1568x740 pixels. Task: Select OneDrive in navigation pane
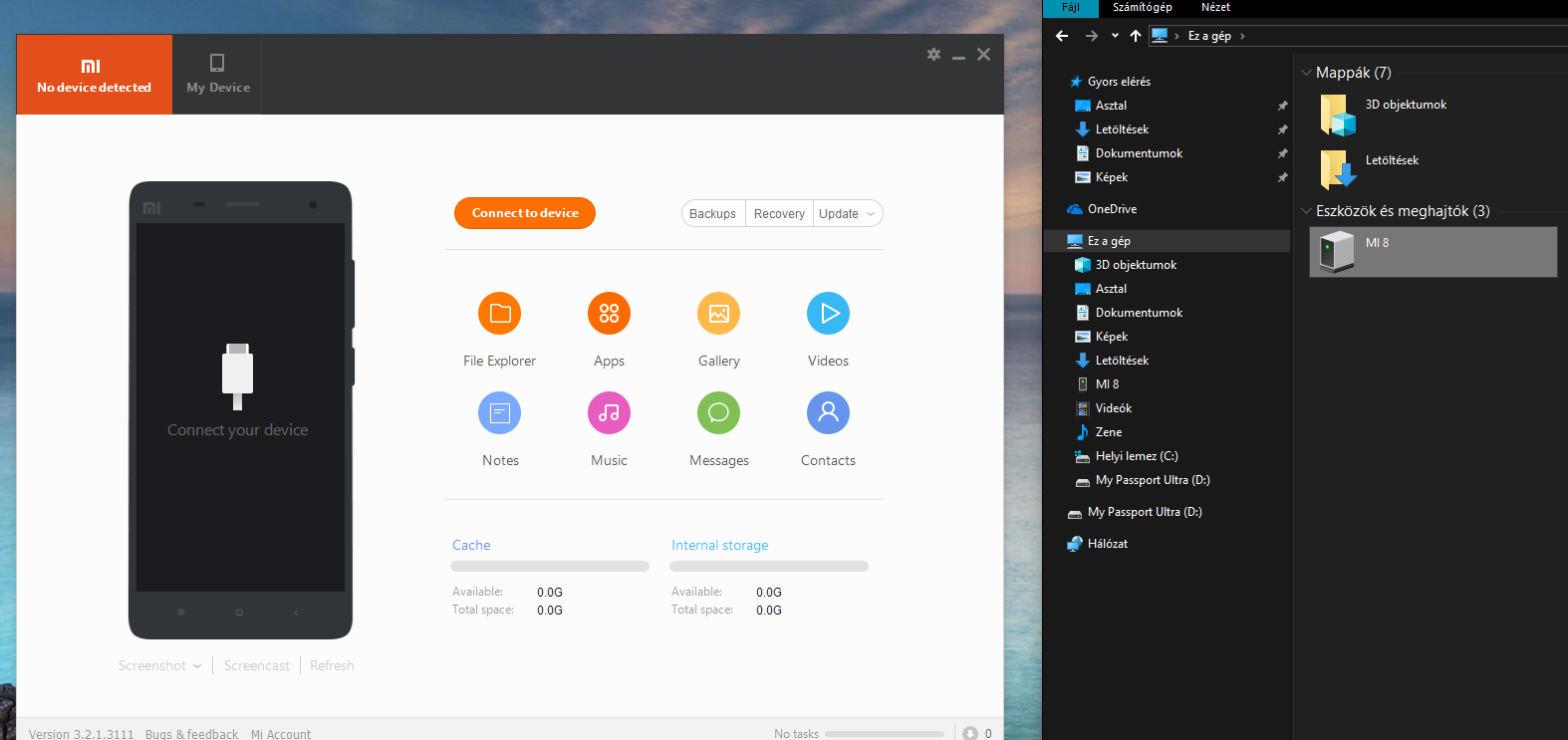[1112, 209]
